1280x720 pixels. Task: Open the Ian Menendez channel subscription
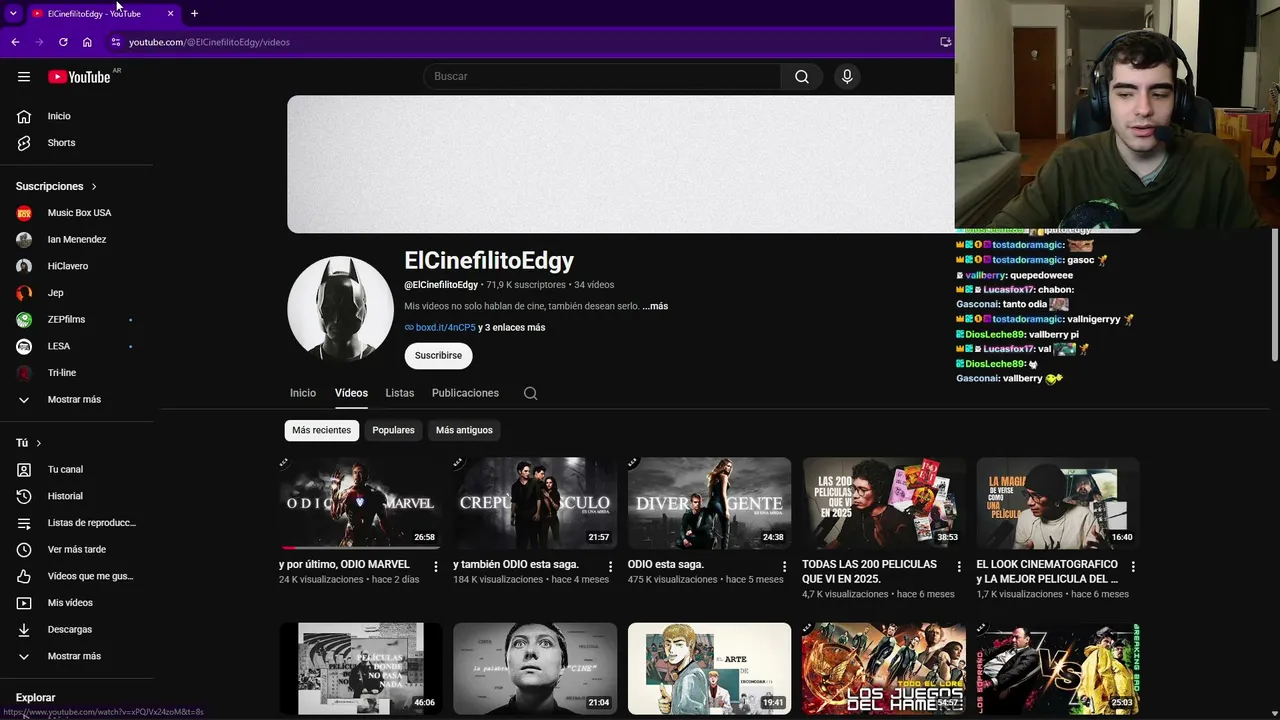point(77,240)
